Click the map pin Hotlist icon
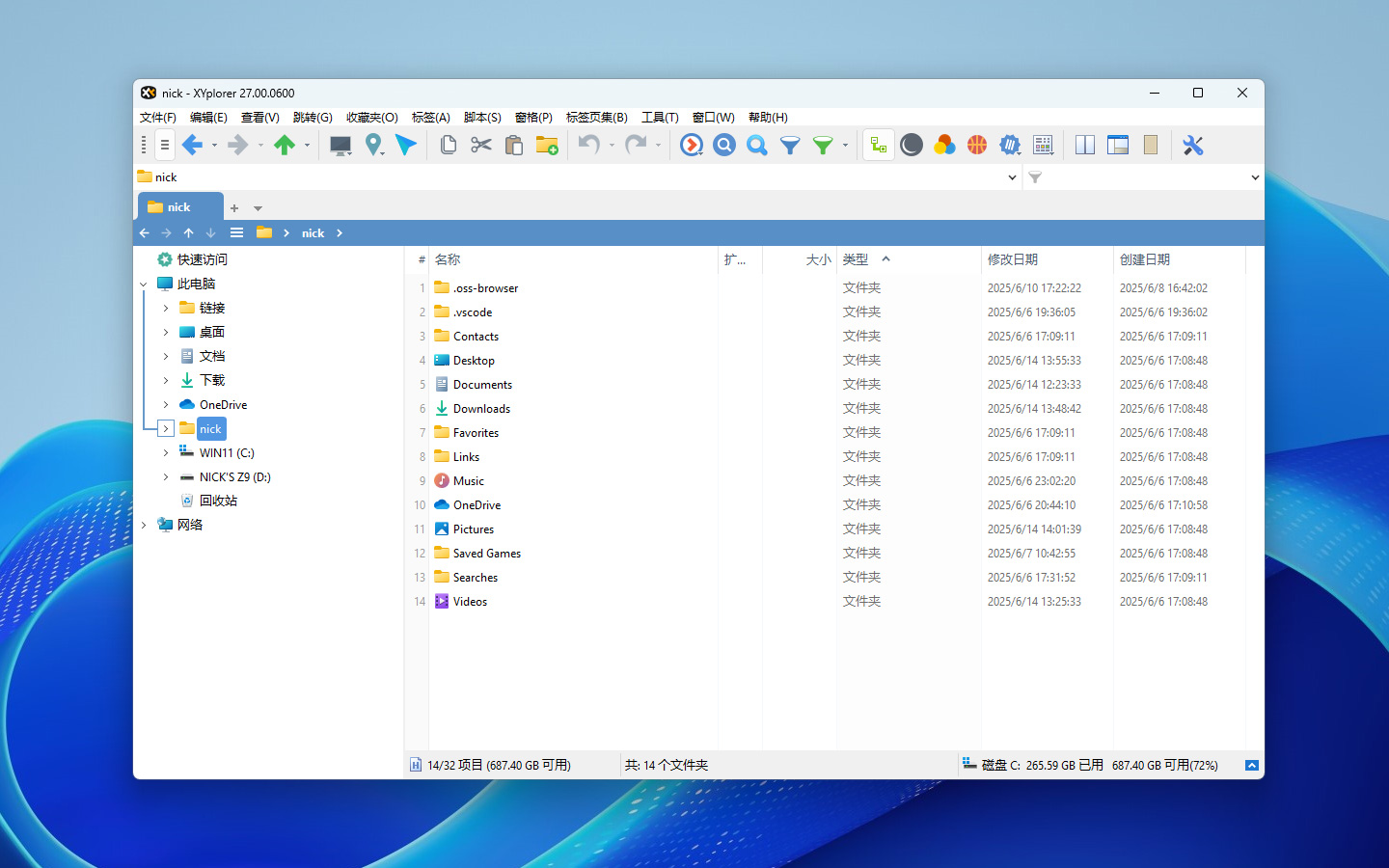The width and height of the screenshot is (1389, 868). (373, 146)
